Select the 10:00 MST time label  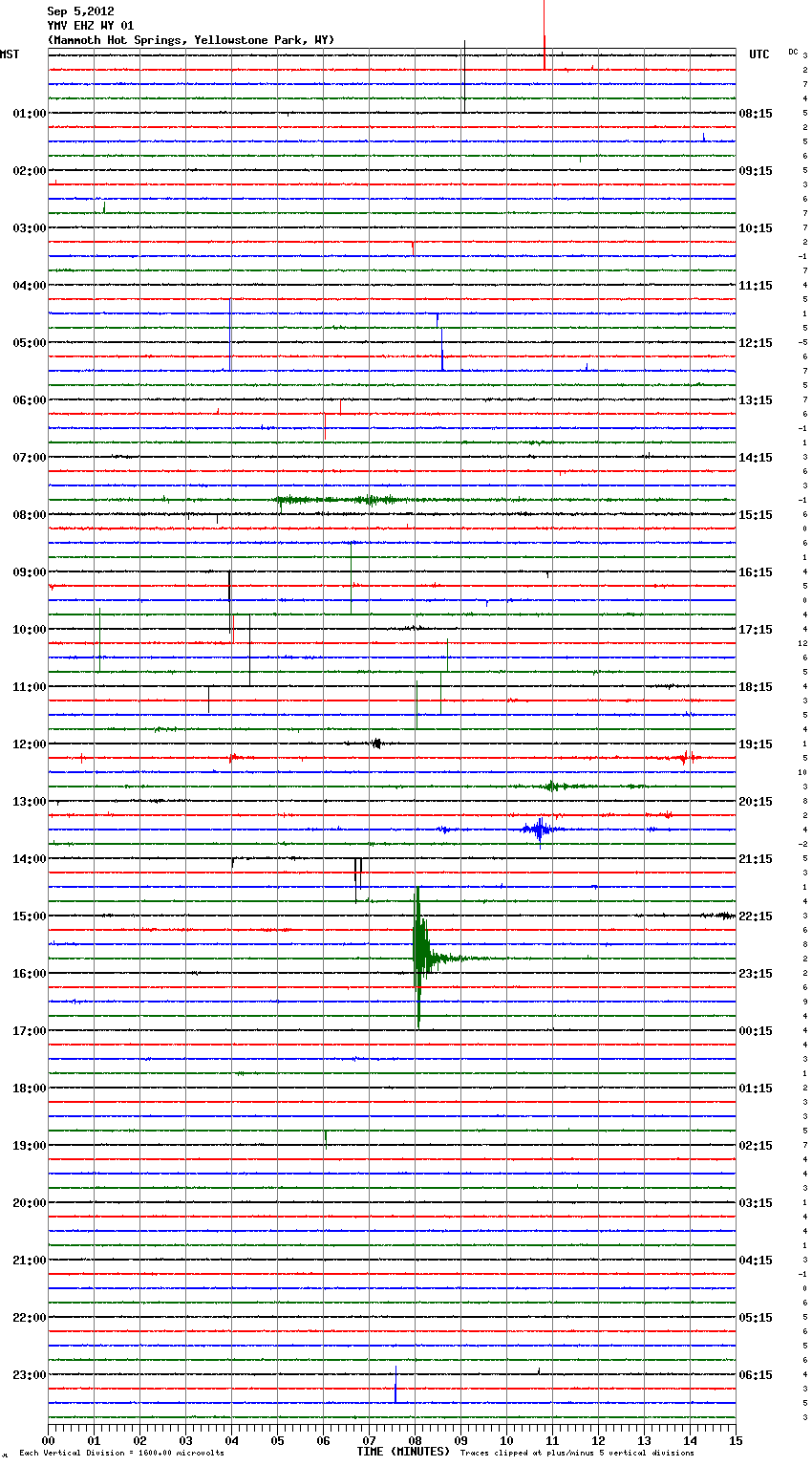30,630
